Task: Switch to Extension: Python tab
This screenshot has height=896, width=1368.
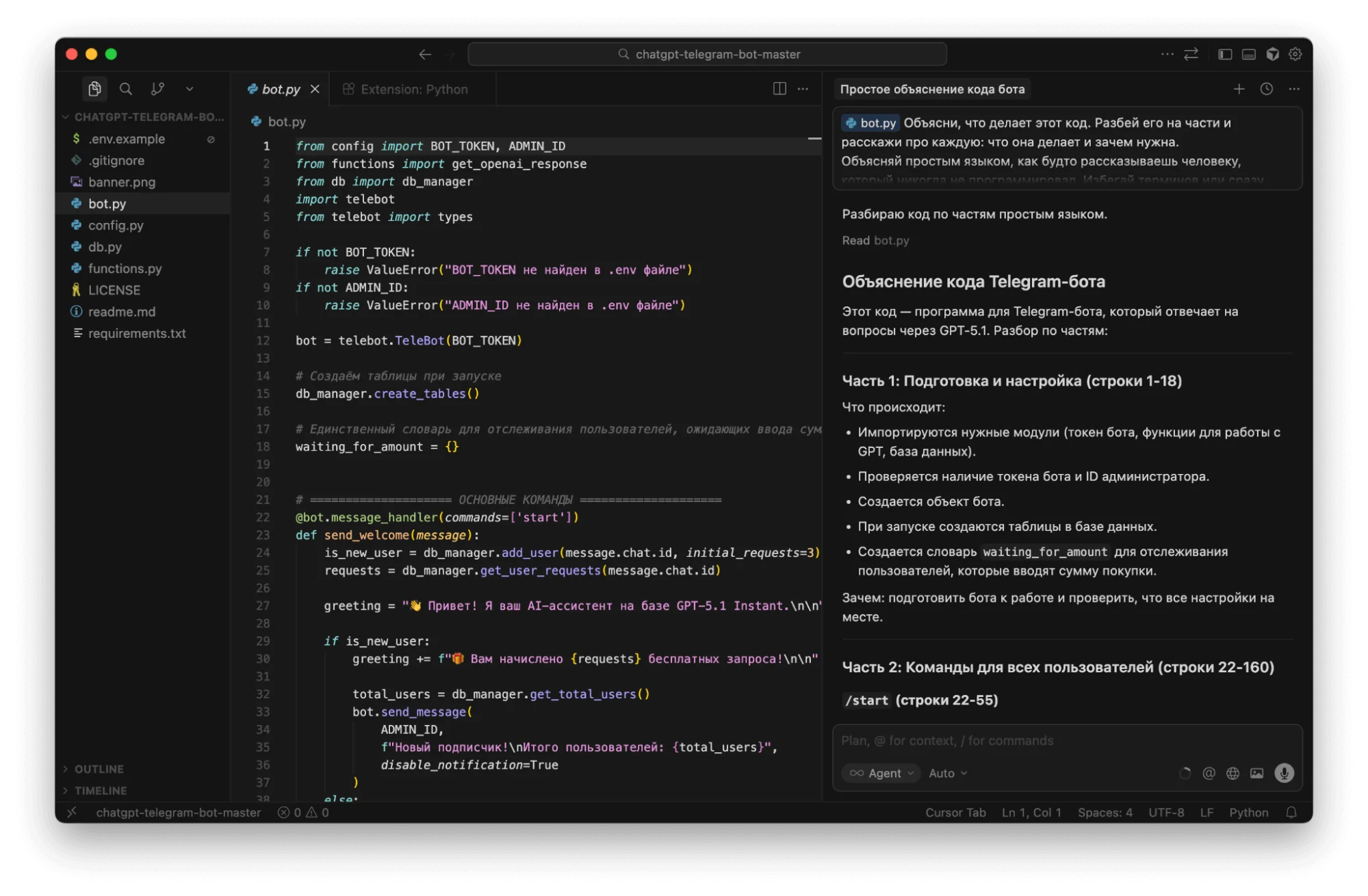Action: pos(413,89)
